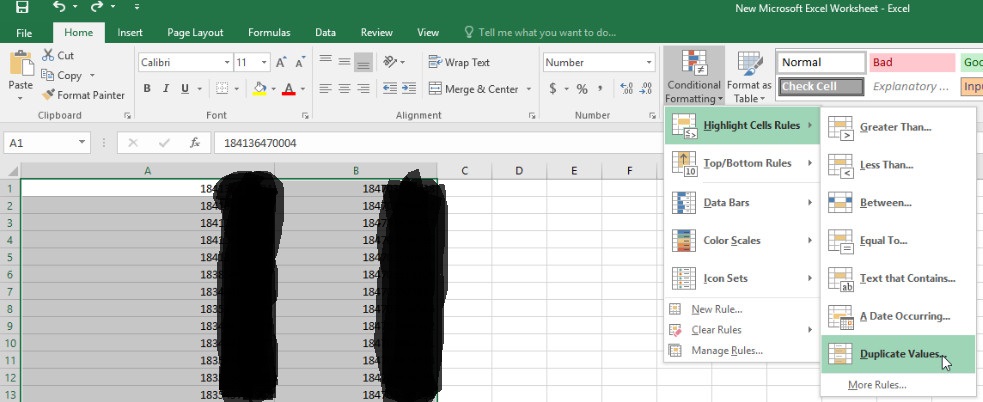Click the font color red A swatch
Image resolution: width=983 pixels, height=402 pixels.
(288, 89)
